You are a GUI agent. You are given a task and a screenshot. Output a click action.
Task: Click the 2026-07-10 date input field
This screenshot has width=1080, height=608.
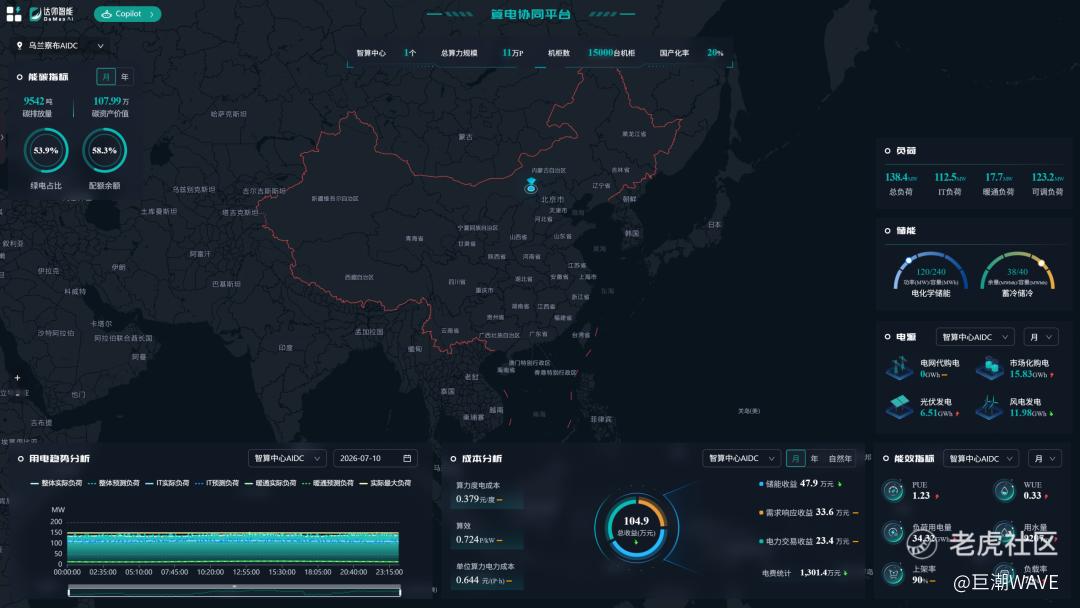coord(375,459)
